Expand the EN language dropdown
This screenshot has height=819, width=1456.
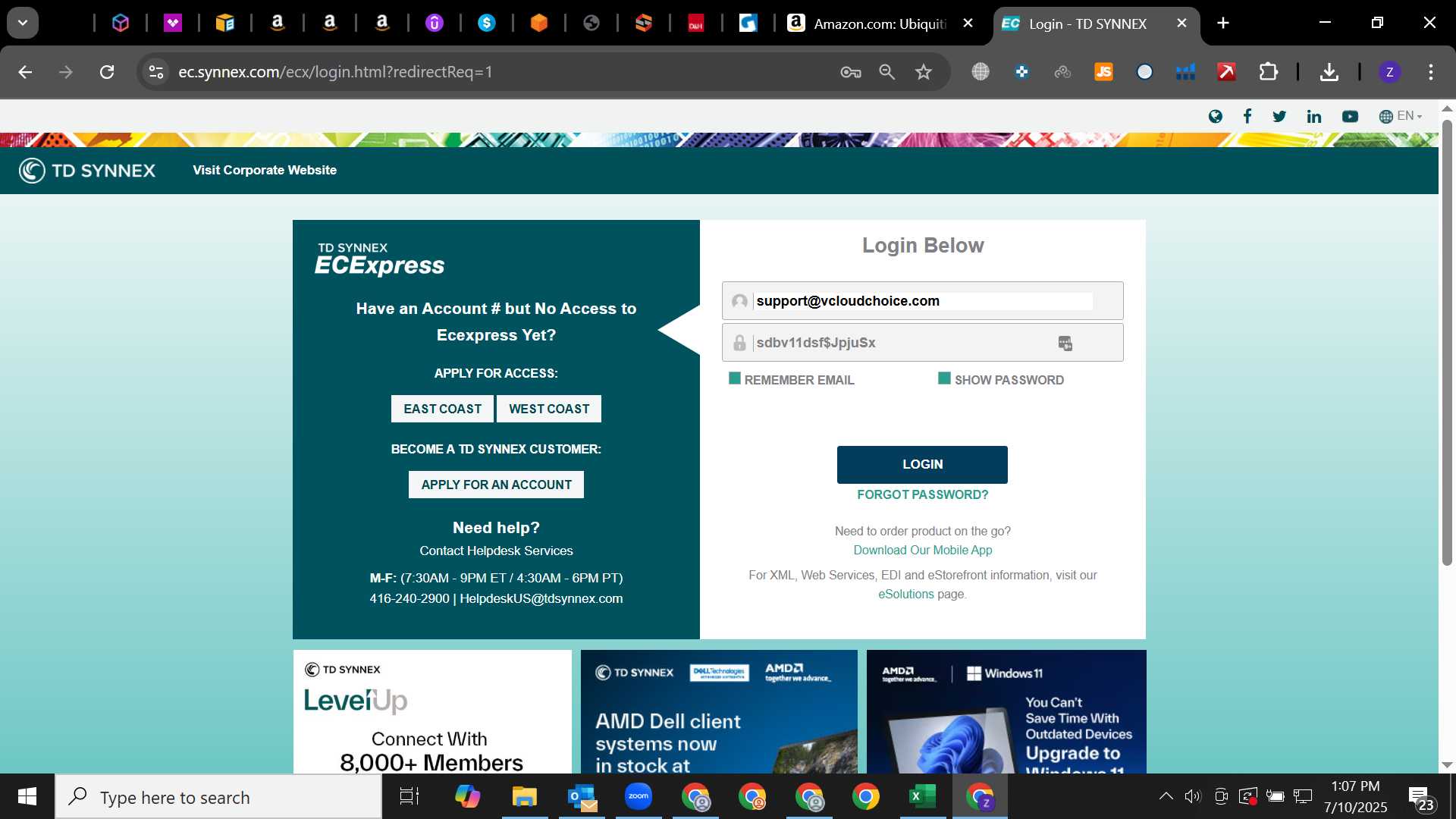point(1400,116)
